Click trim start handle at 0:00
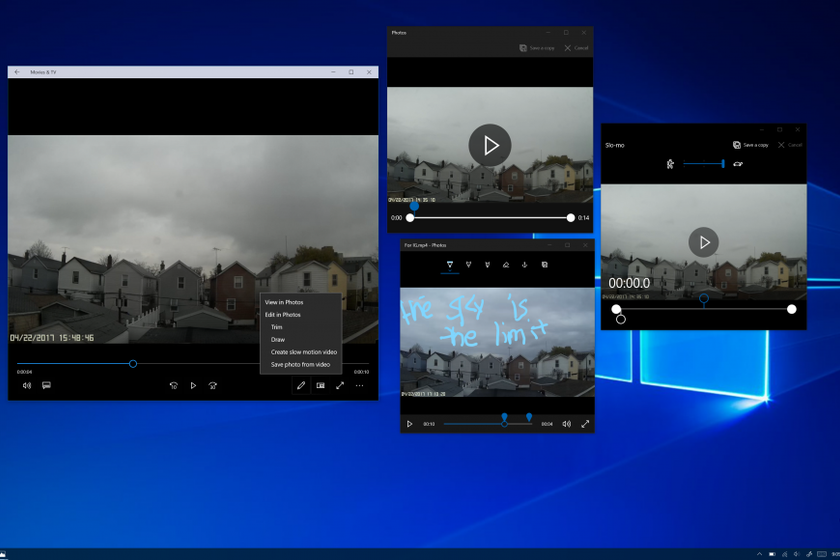The height and width of the screenshot is (560, 840). pos(410,218)
